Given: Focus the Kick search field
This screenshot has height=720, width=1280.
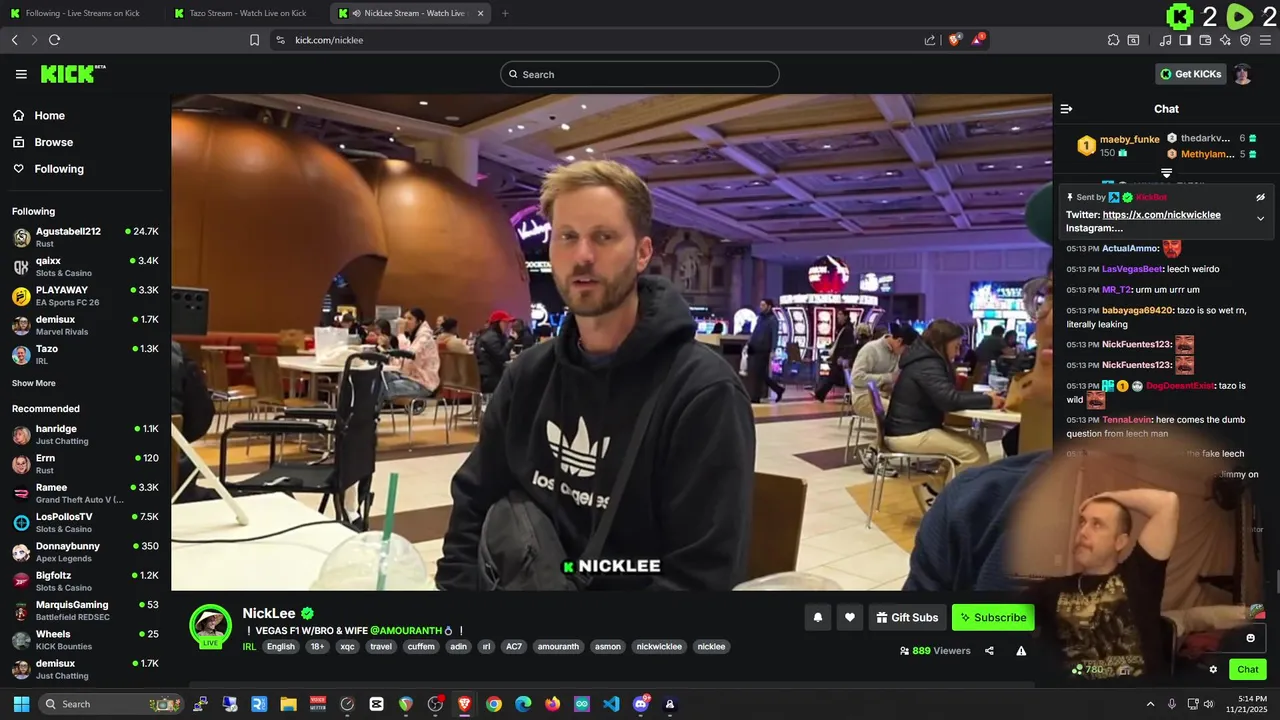Looking at the screenshot, I should point(640,74).
